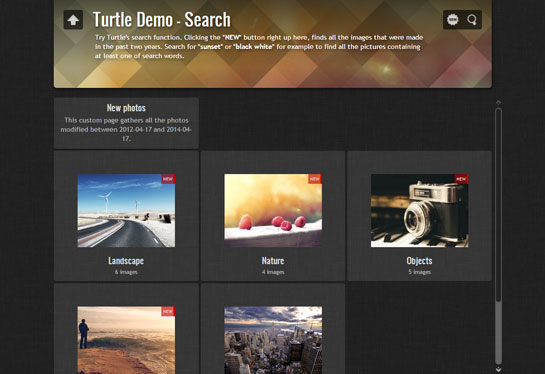Open the Objects vintage camera thumbnail

[420, 211]
